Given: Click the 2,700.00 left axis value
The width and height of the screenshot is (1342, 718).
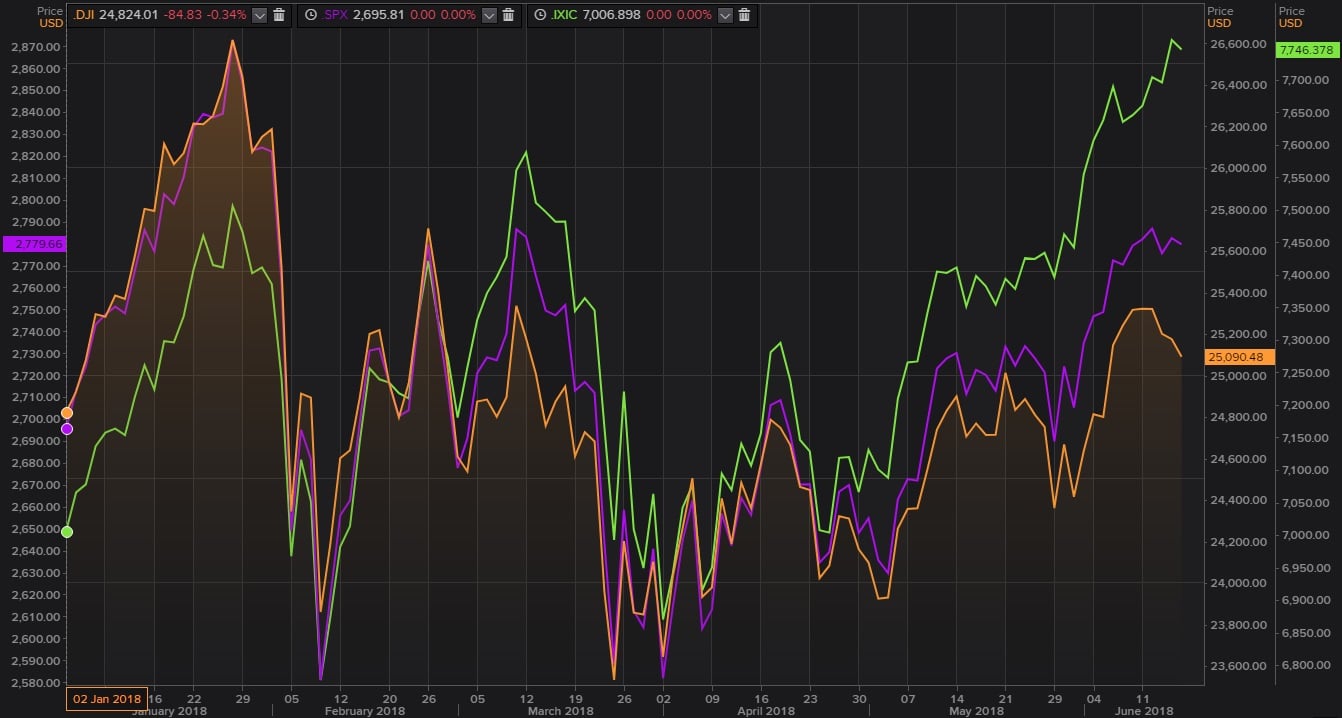Looking at the screenshot, I should (34, 420).
